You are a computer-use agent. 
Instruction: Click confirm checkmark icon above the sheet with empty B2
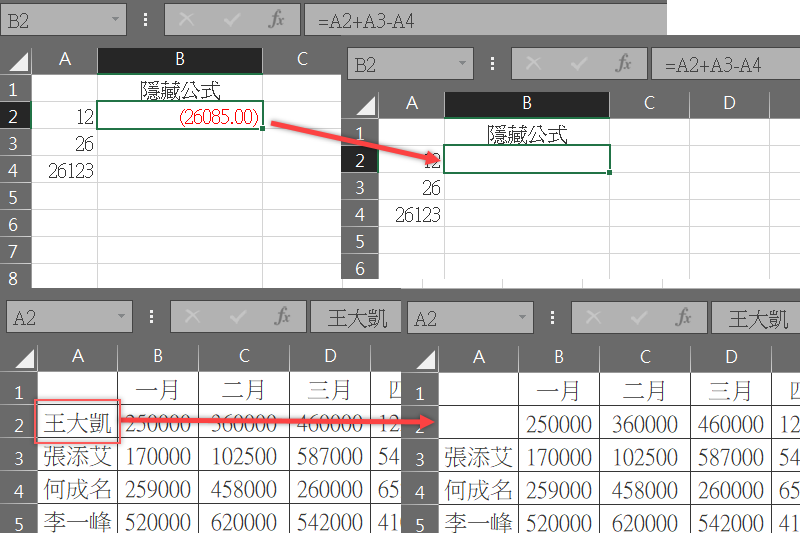coord(579,64)
